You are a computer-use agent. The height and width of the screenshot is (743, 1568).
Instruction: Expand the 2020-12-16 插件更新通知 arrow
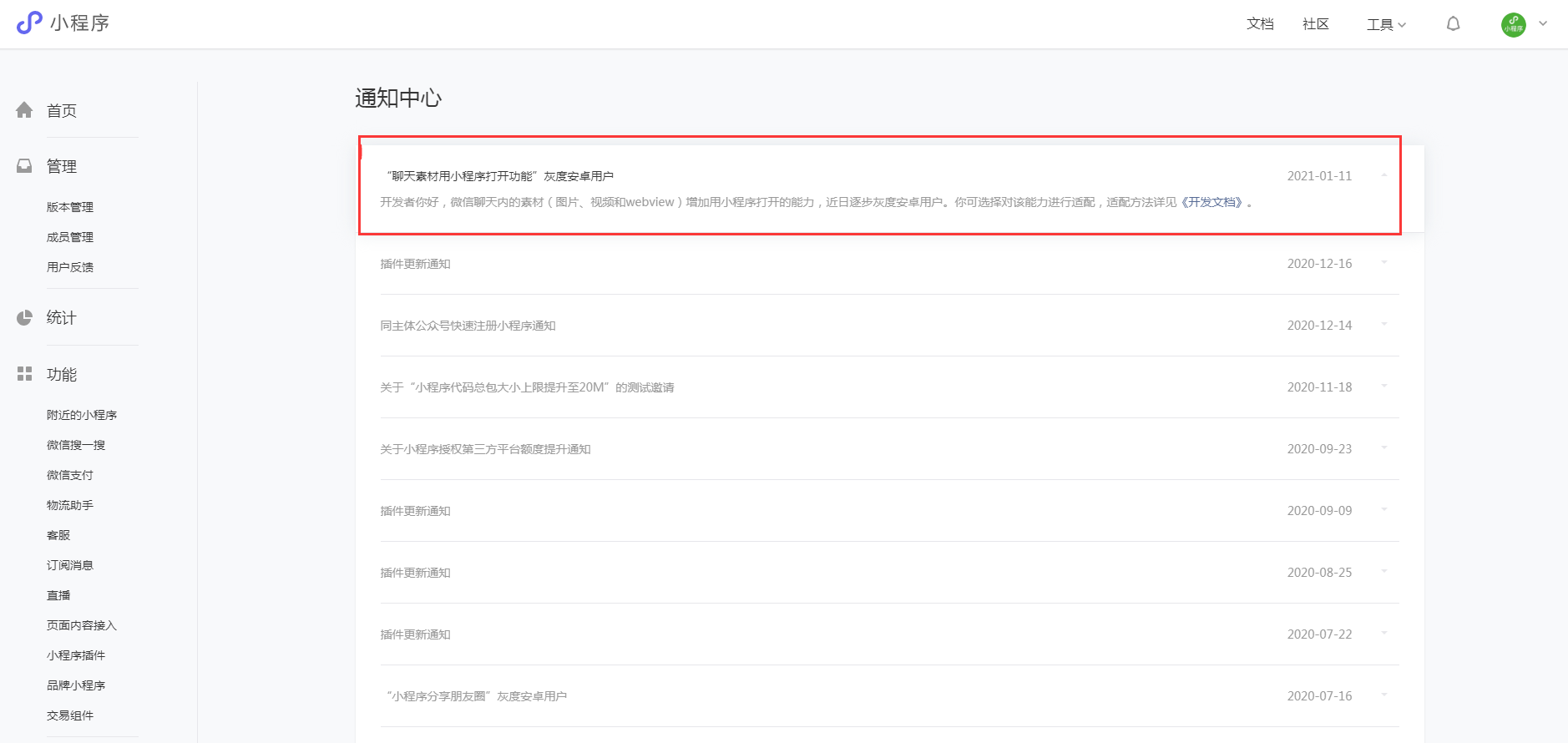tap(1384, 263)
